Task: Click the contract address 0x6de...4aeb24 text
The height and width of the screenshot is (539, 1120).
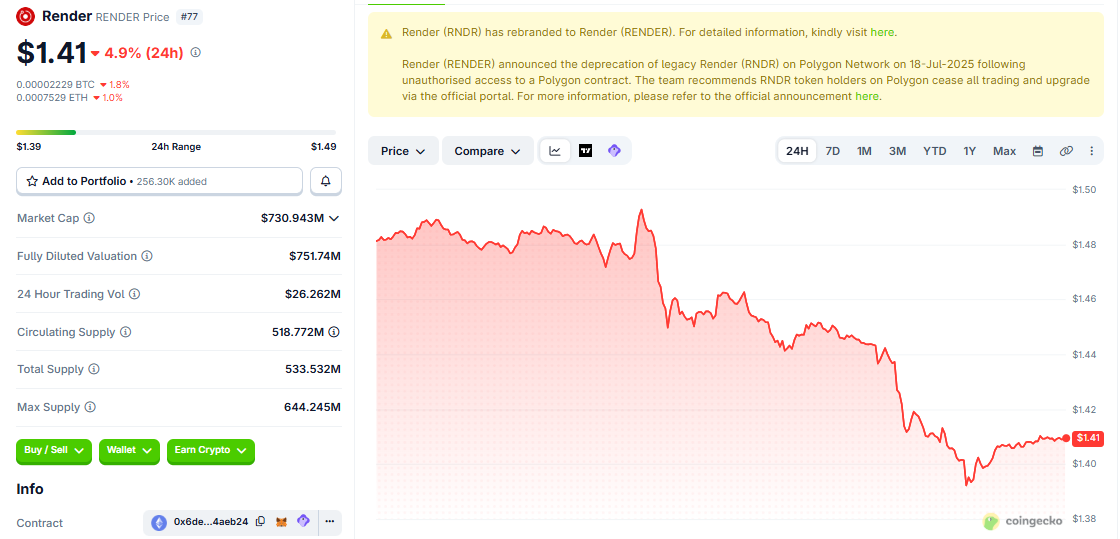Action: click(211, 522)
